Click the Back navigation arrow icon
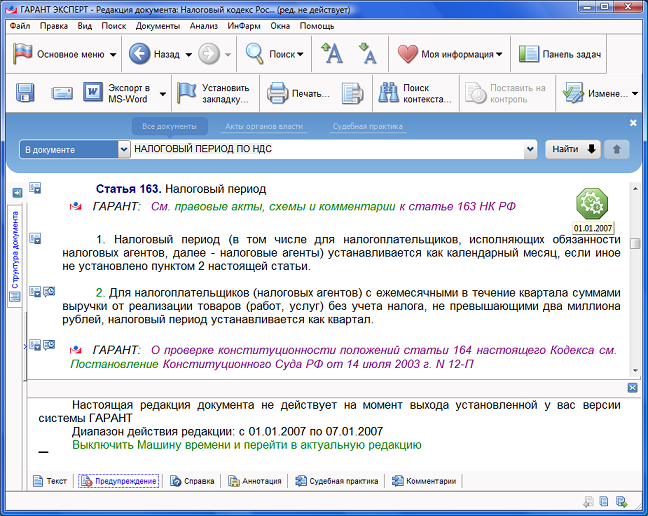Image resolution: width=648 pixels, height=516 pixels. coord(140,54)
